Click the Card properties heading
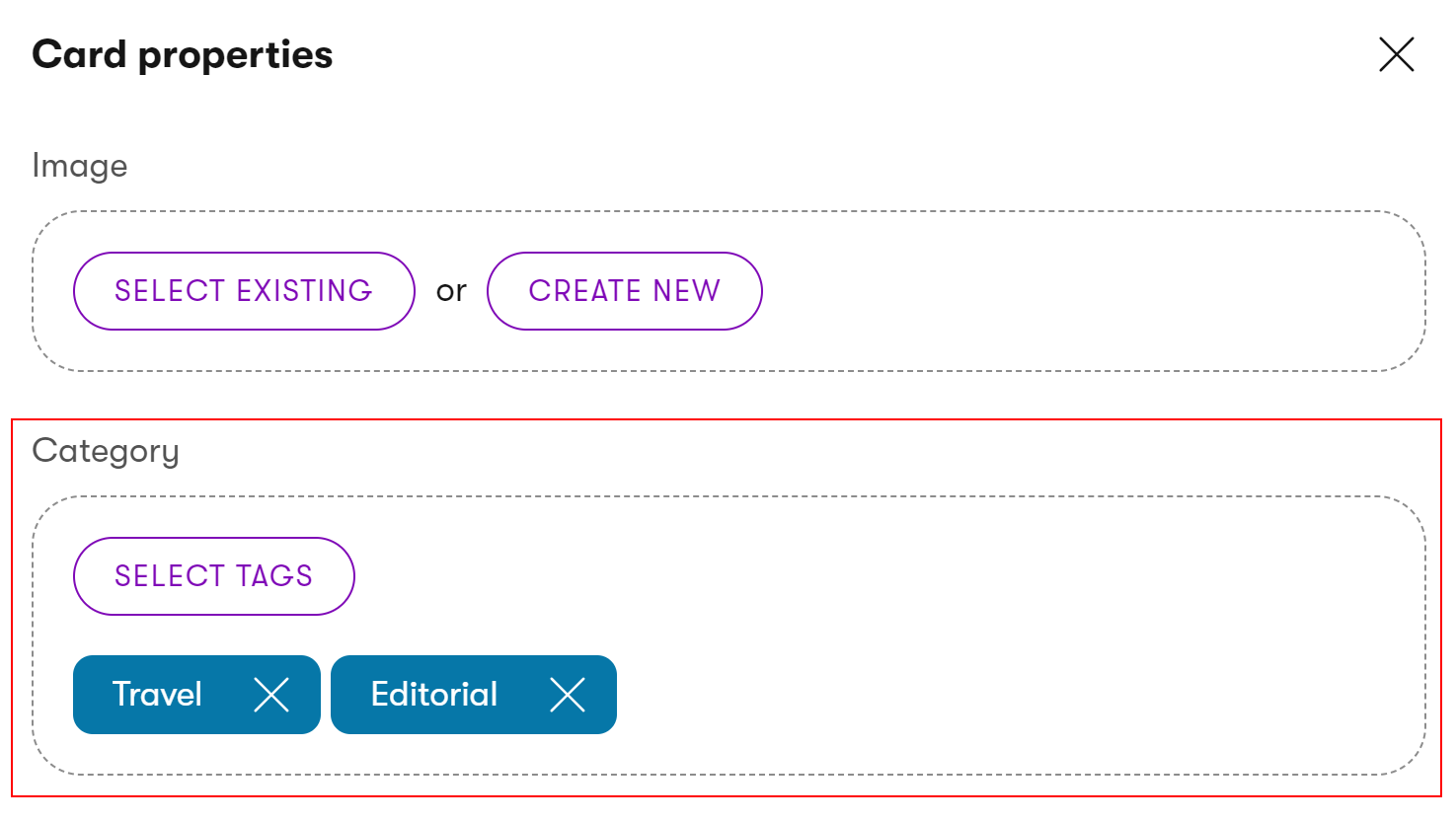This screenshot has height=822, width=1456. (x=183, y=54)
